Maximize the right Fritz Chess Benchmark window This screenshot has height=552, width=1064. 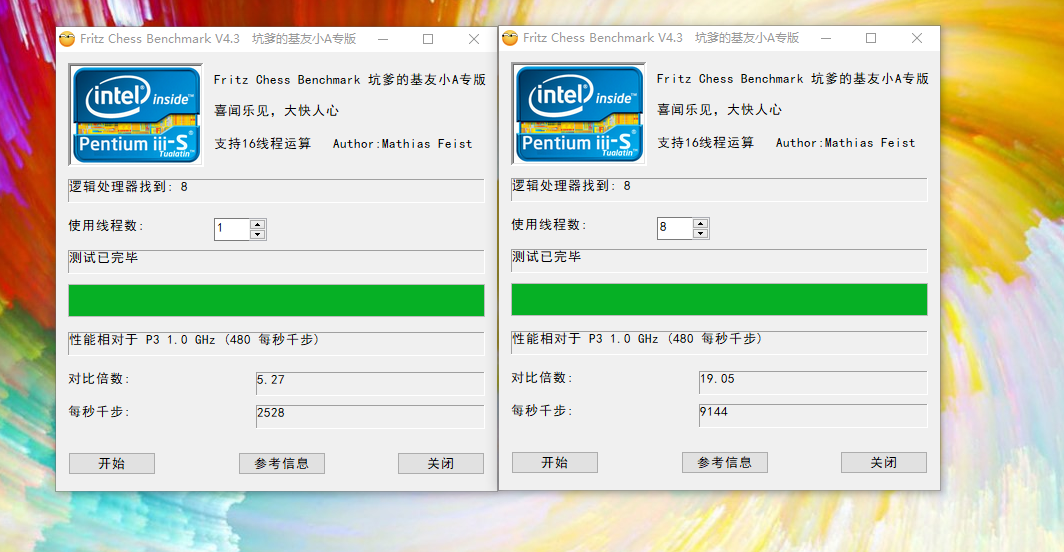point(871,38)
